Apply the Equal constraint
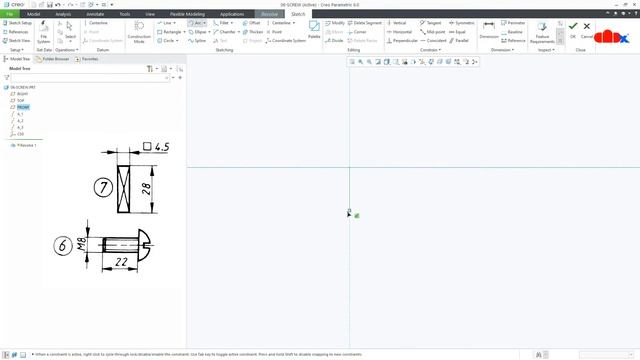The image size is (640, 360). 457,32
